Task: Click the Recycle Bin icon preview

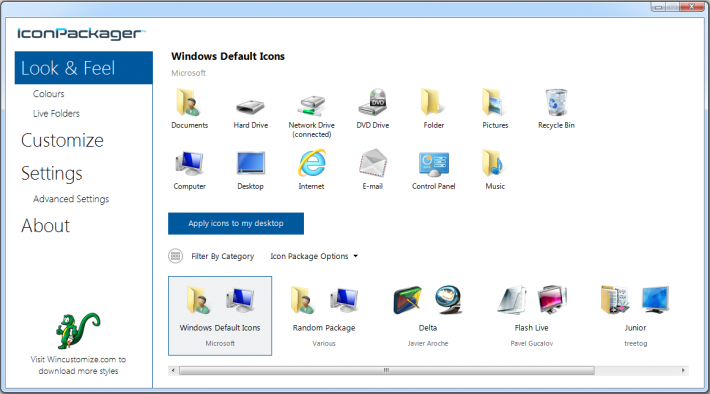Action: [556, 102]
